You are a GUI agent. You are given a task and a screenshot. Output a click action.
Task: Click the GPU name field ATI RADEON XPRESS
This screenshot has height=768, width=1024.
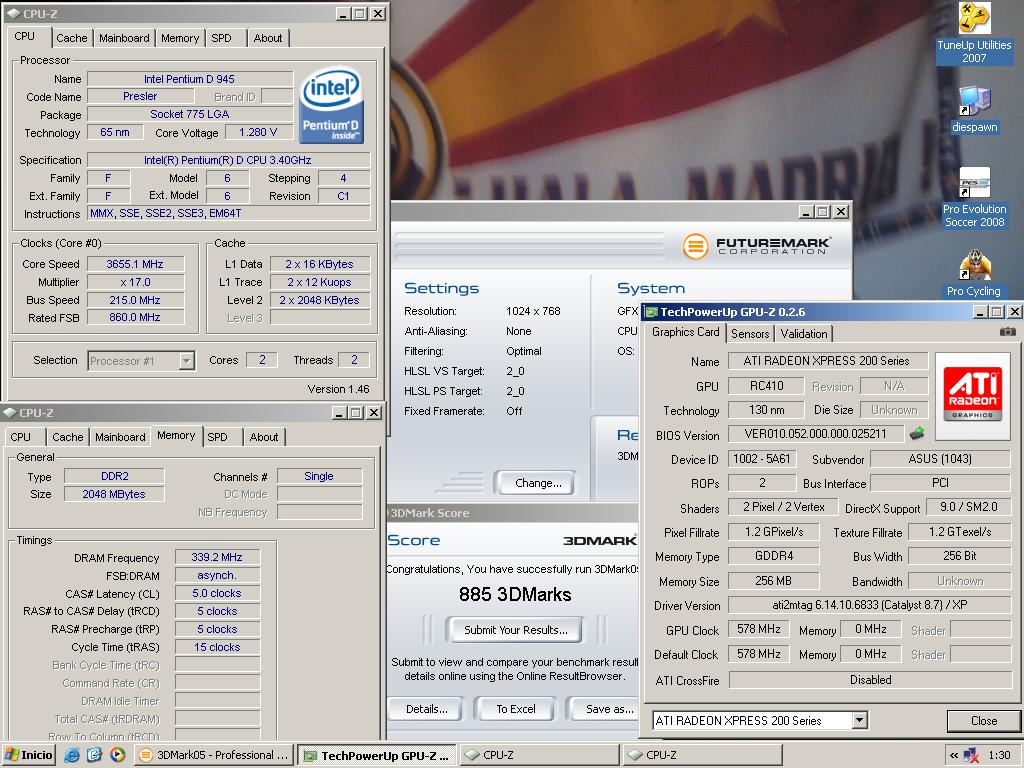pyautogui.click(x=827, y=360)
